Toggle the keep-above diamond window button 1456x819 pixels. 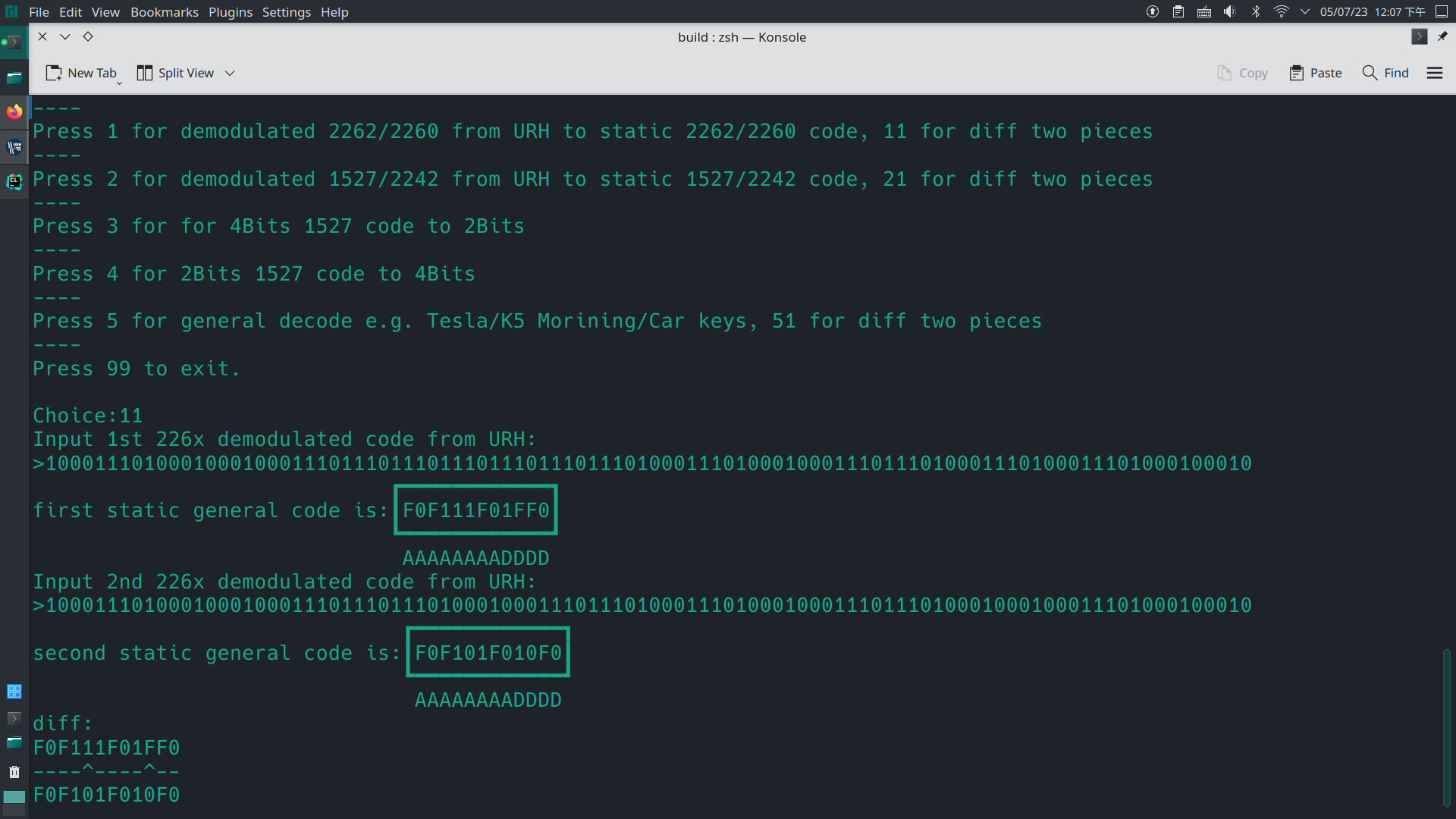click(88, 36)
